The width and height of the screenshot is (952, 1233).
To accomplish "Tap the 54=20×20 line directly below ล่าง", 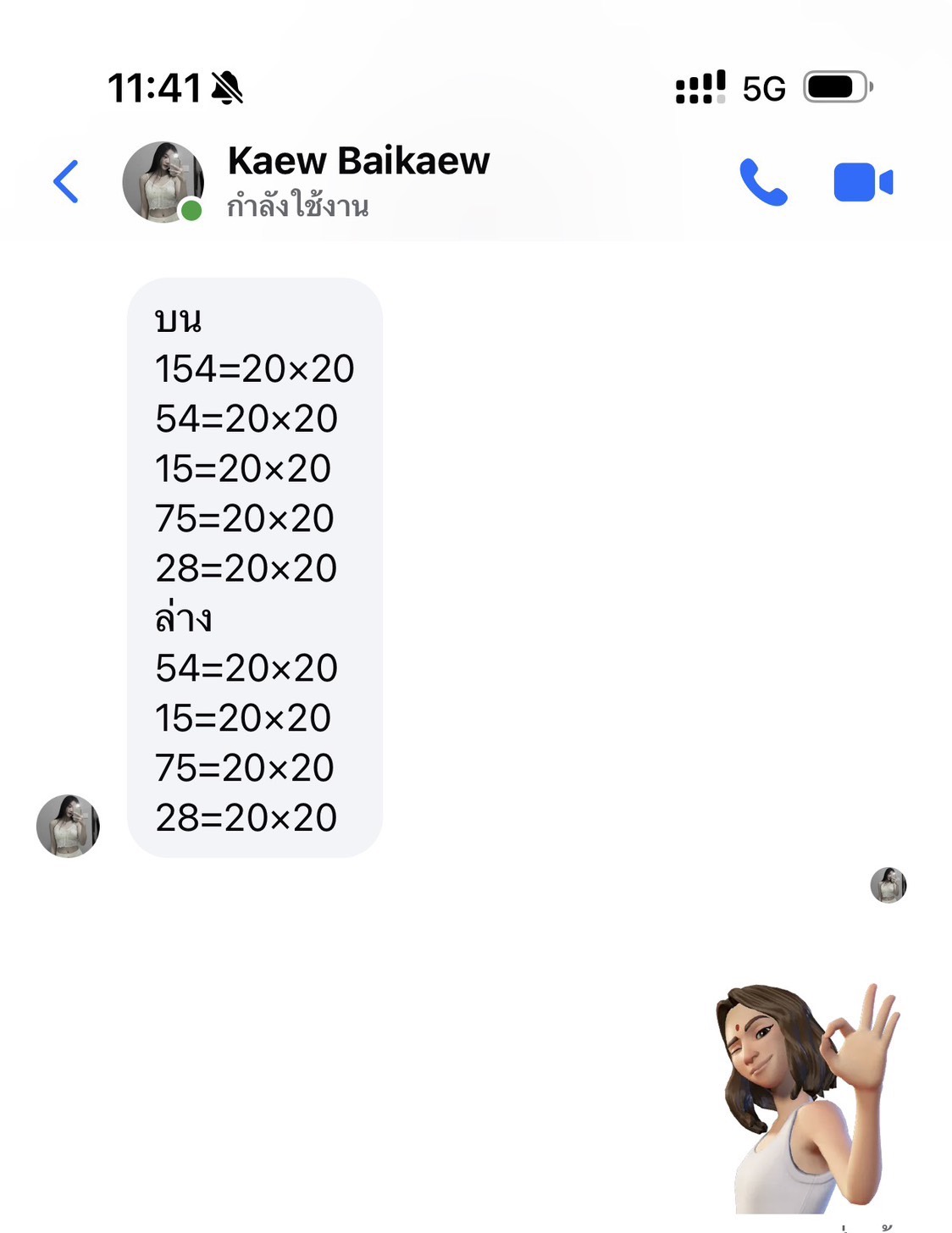I will [x=246, y=668].
